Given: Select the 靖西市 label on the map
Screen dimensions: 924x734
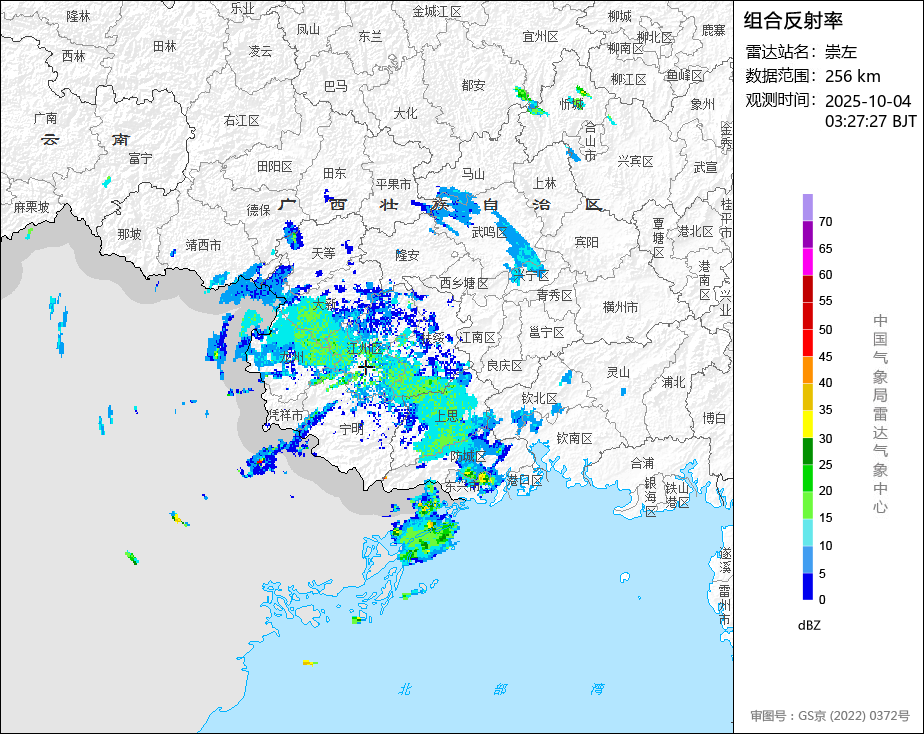Looking at the screenshot, I should tap(204, 245).
